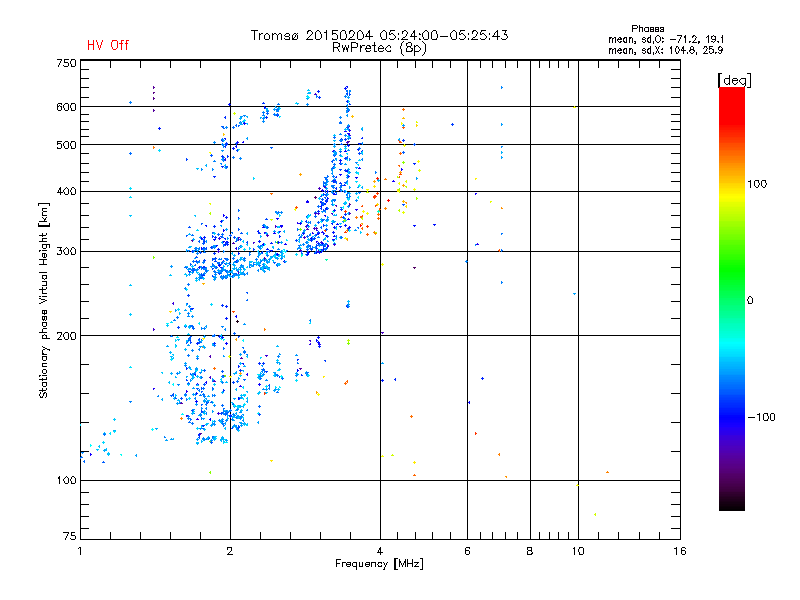Click y-axis label '75'
This screenshot has width=800, height=600.
pyautogui.click(x=70, y=536)
